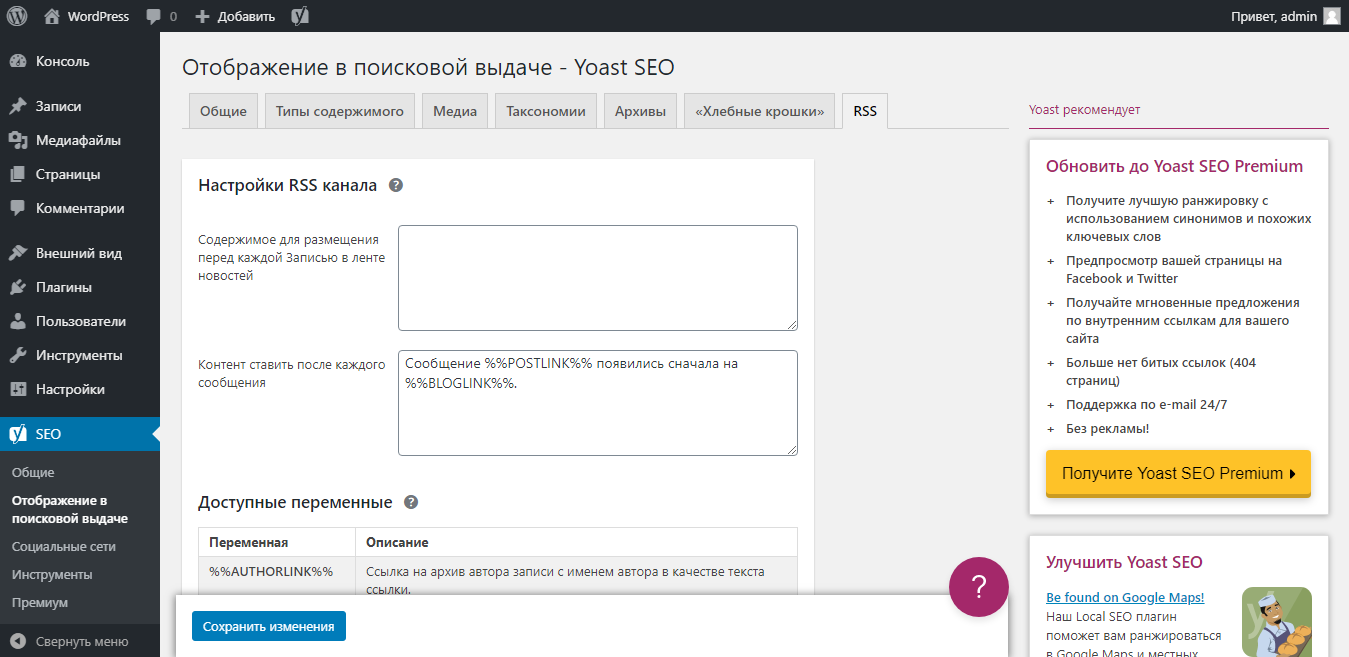Click Получите Yoast SEO Premium

coord(1177,474)
